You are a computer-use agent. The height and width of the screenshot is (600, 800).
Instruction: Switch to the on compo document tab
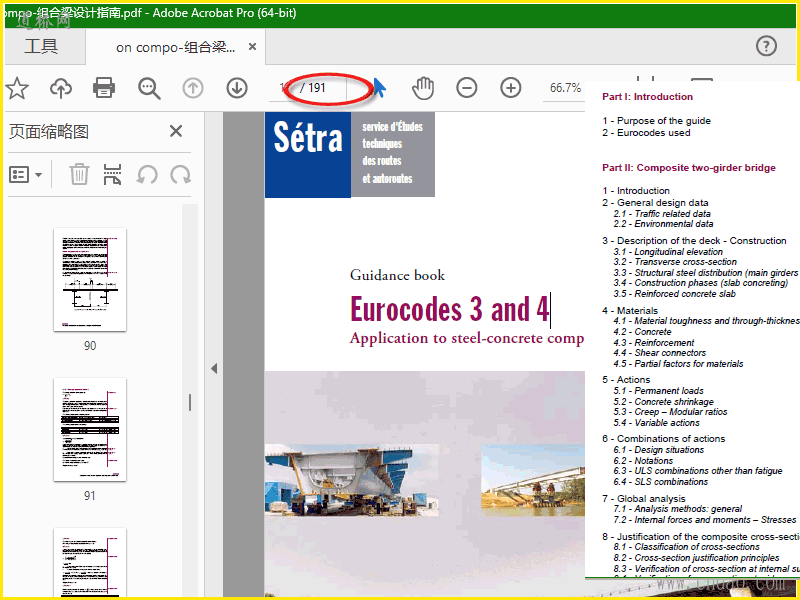175,47
